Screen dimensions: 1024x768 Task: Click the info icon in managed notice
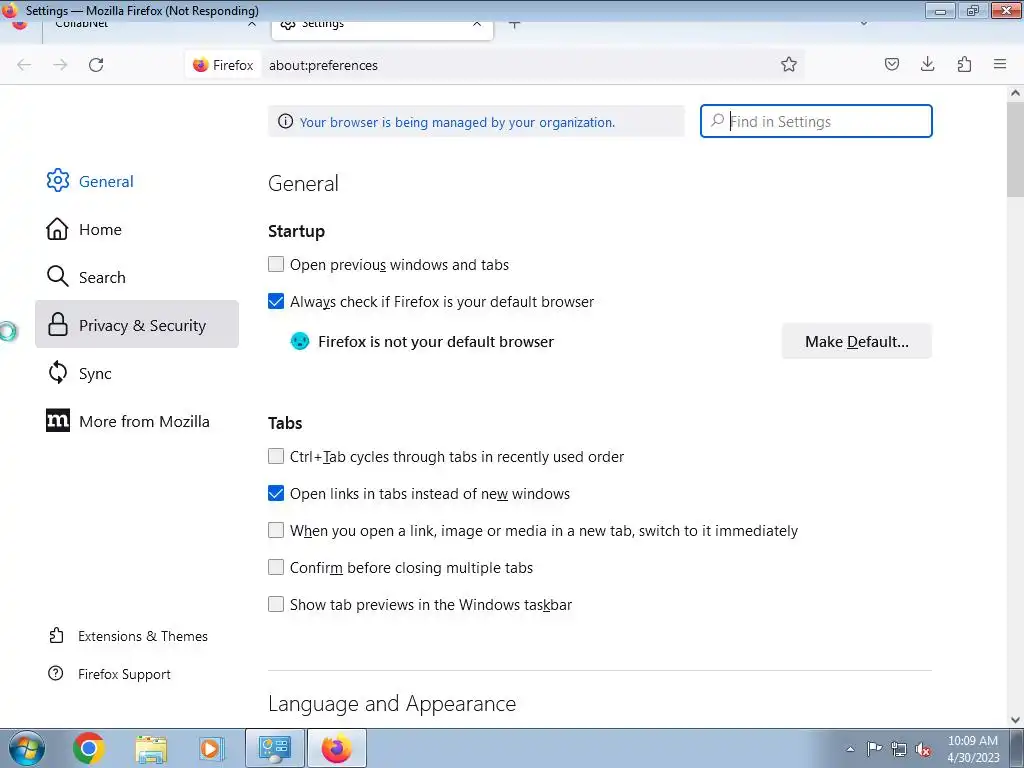pyautogui.click(x=285, y=121)
